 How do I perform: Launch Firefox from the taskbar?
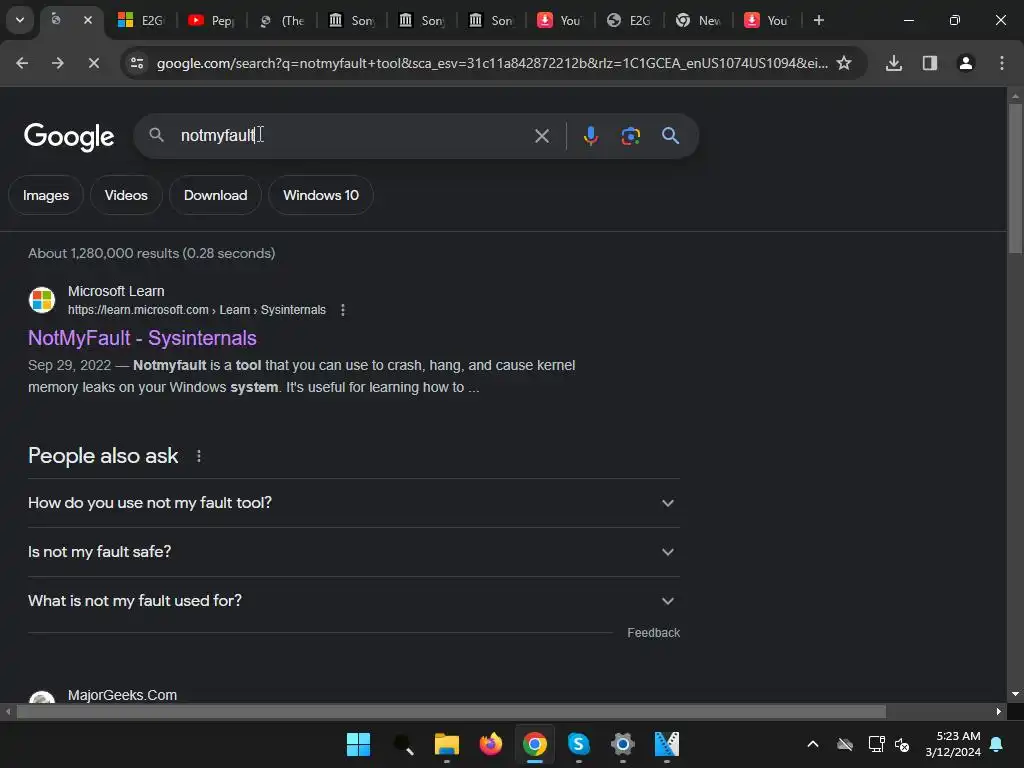[490, 744]
